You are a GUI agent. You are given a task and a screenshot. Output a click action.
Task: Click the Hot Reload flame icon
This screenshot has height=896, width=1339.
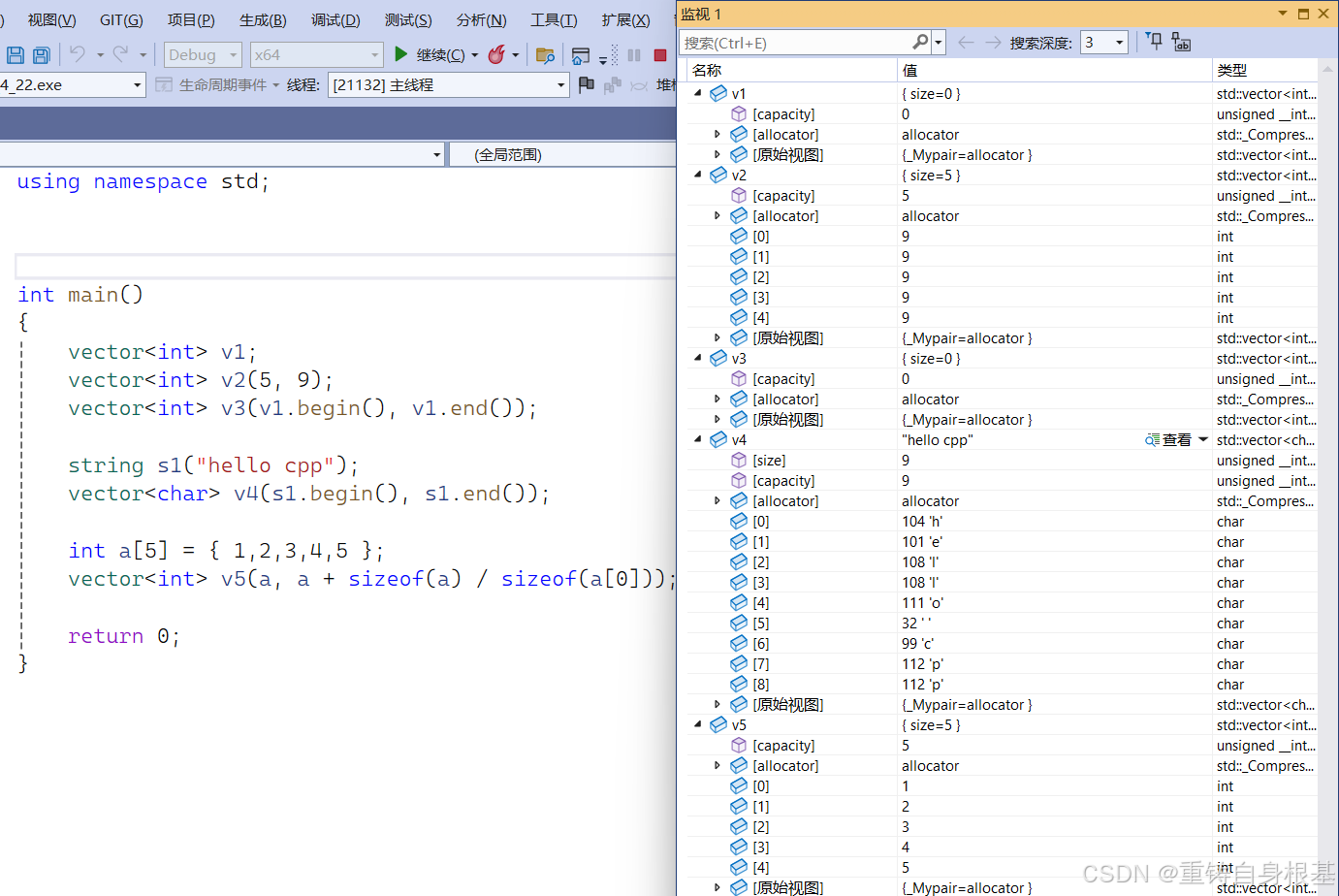pyautogui.click(x=496, y=54)
